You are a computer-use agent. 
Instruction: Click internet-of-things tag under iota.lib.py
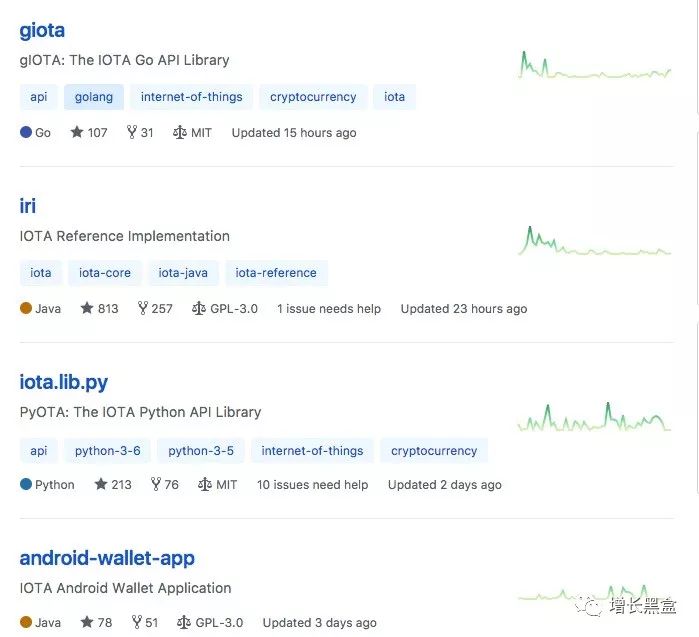(x=312, y=451)
